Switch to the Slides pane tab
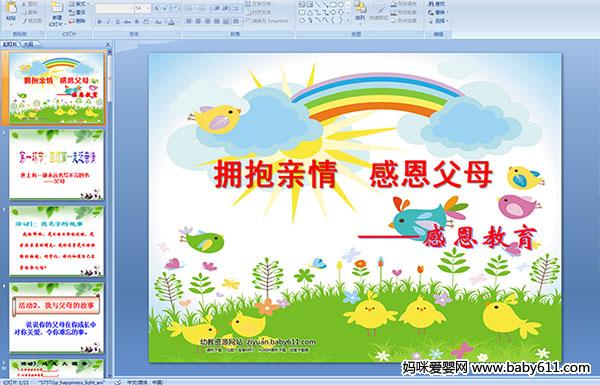Image resolution: width=600 pixels, height=385 pixels. 10,44
